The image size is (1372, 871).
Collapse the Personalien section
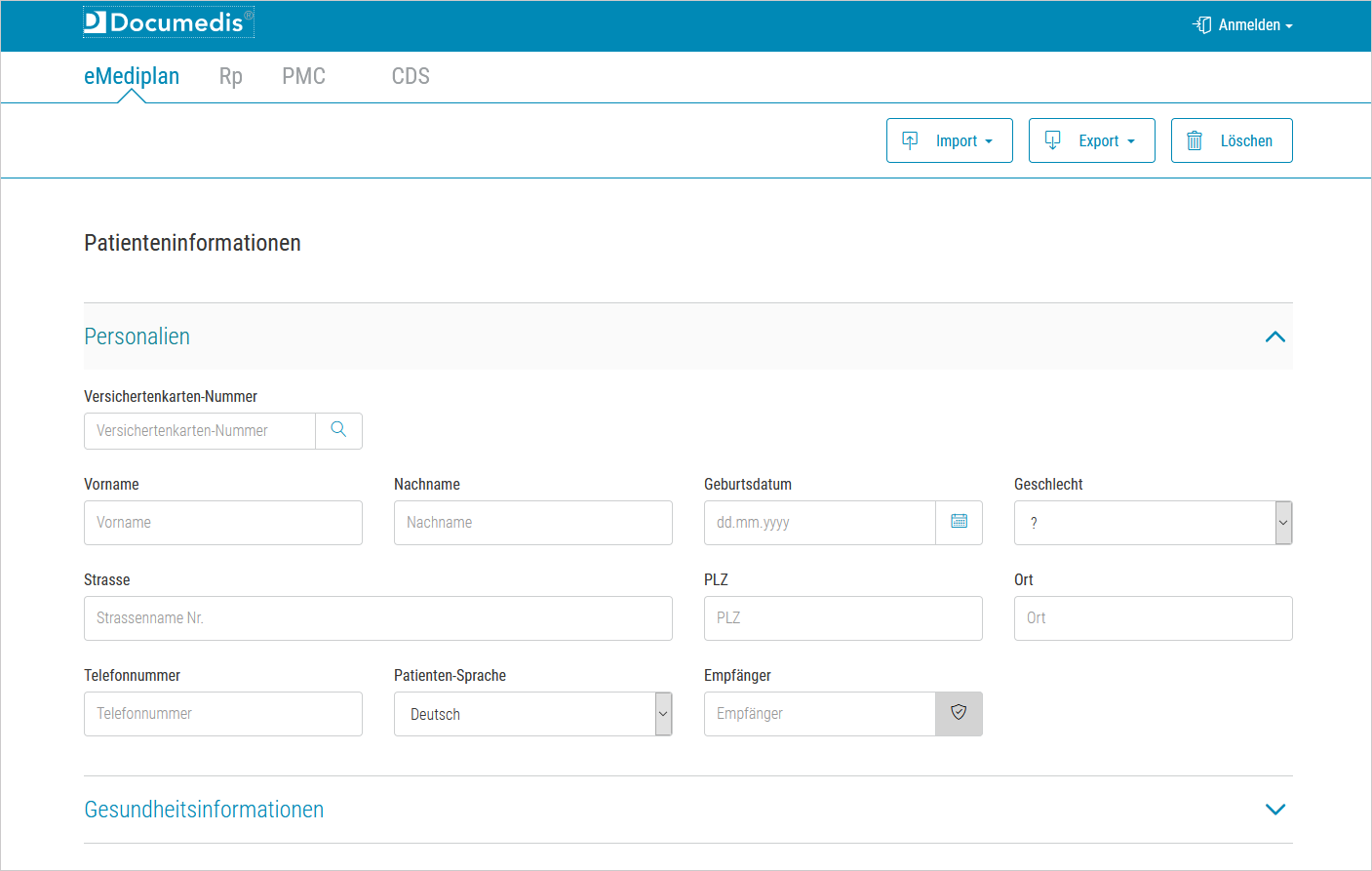1275,336
